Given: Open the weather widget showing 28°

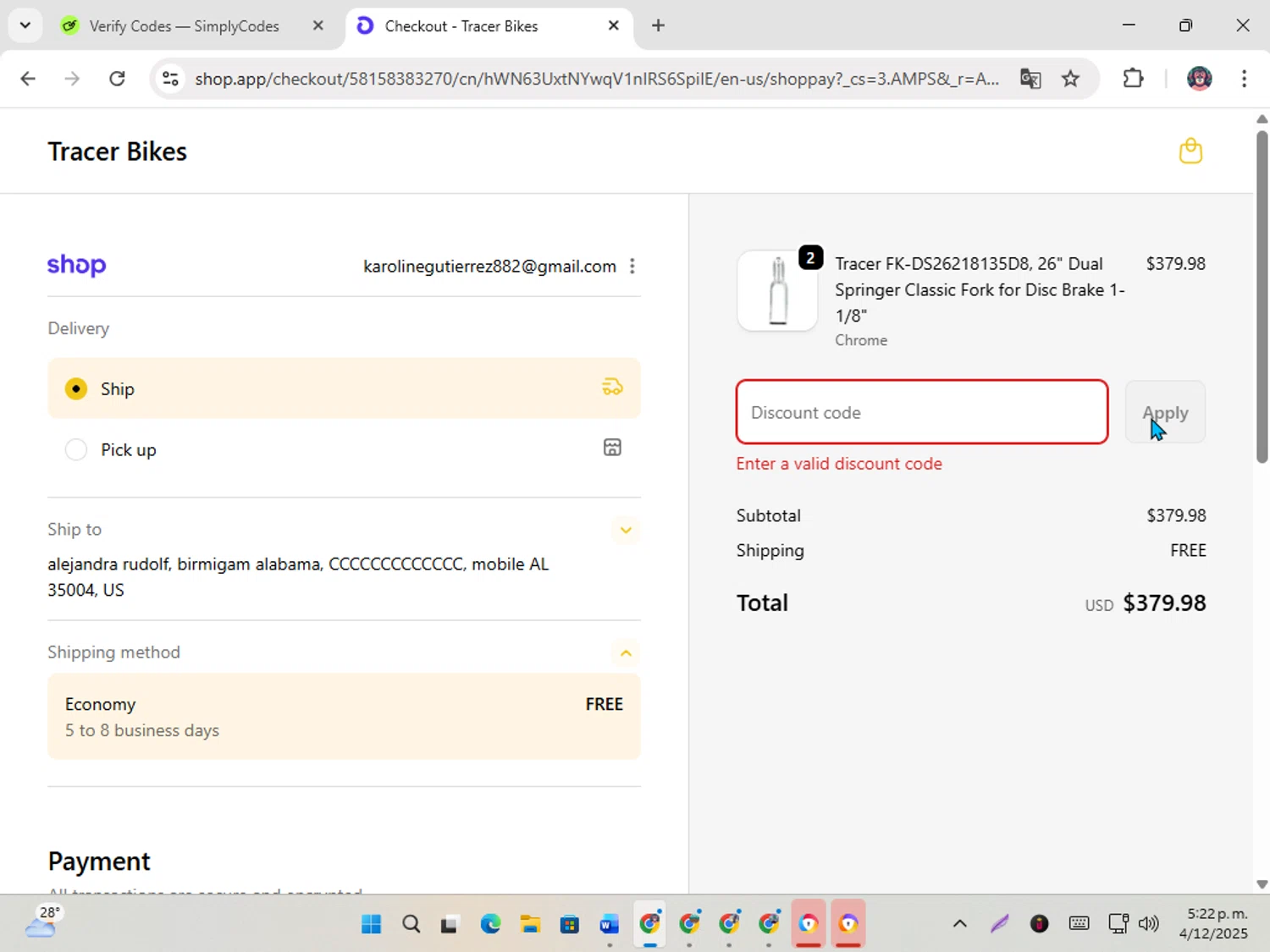Looking at the screenshot, I should (42, 922).
